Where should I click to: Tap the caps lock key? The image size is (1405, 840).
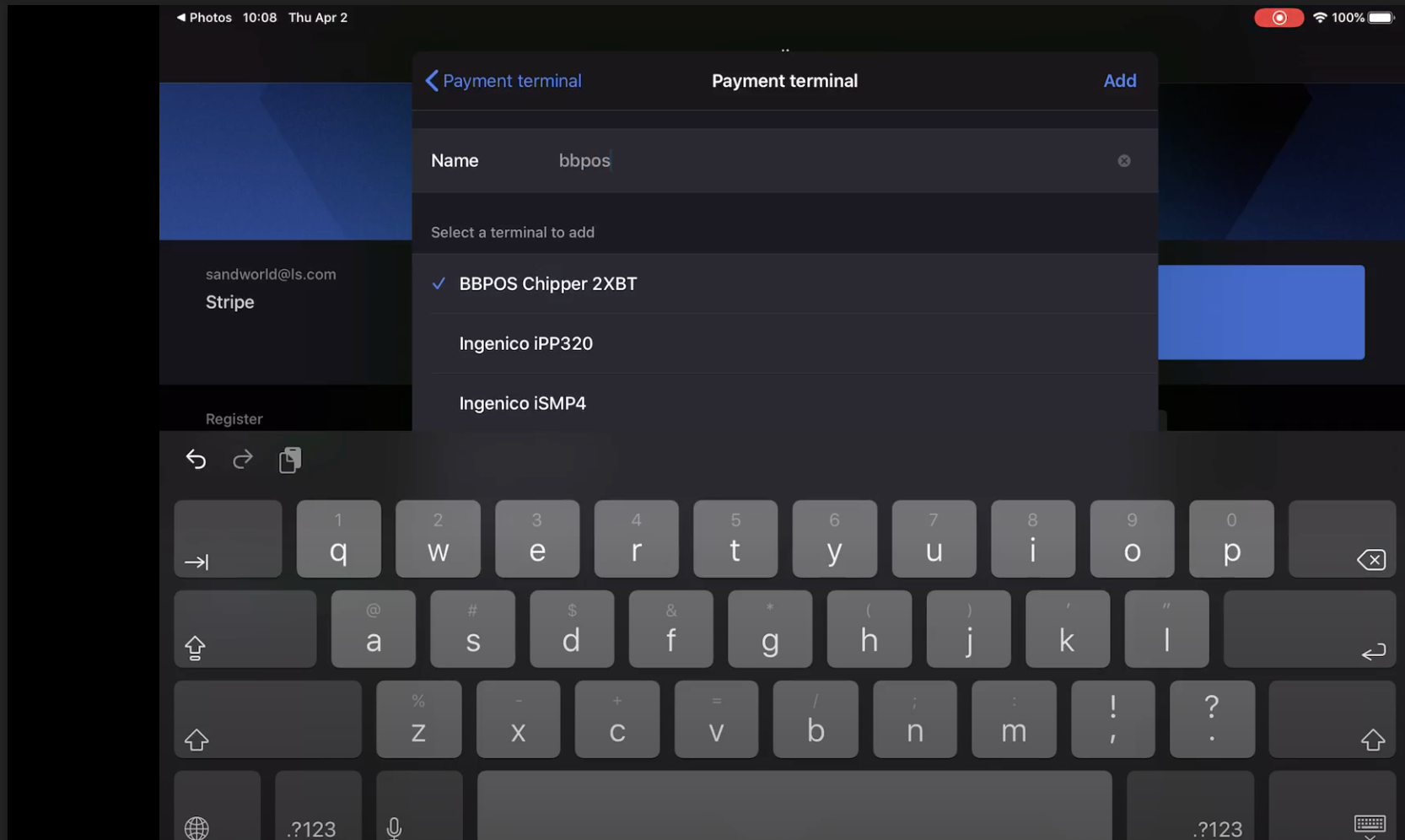245,629
